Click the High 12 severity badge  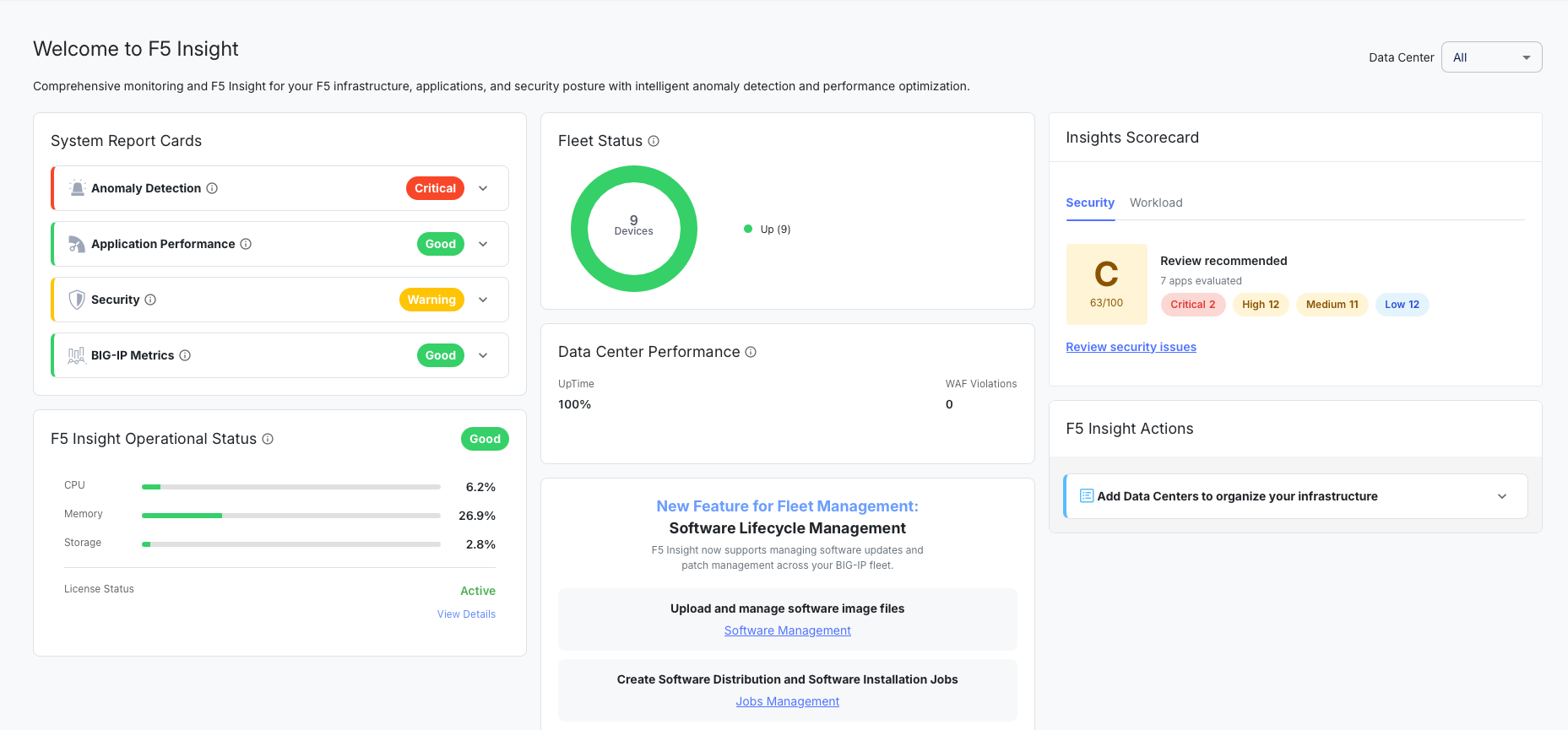click(x=1261, y=305)
